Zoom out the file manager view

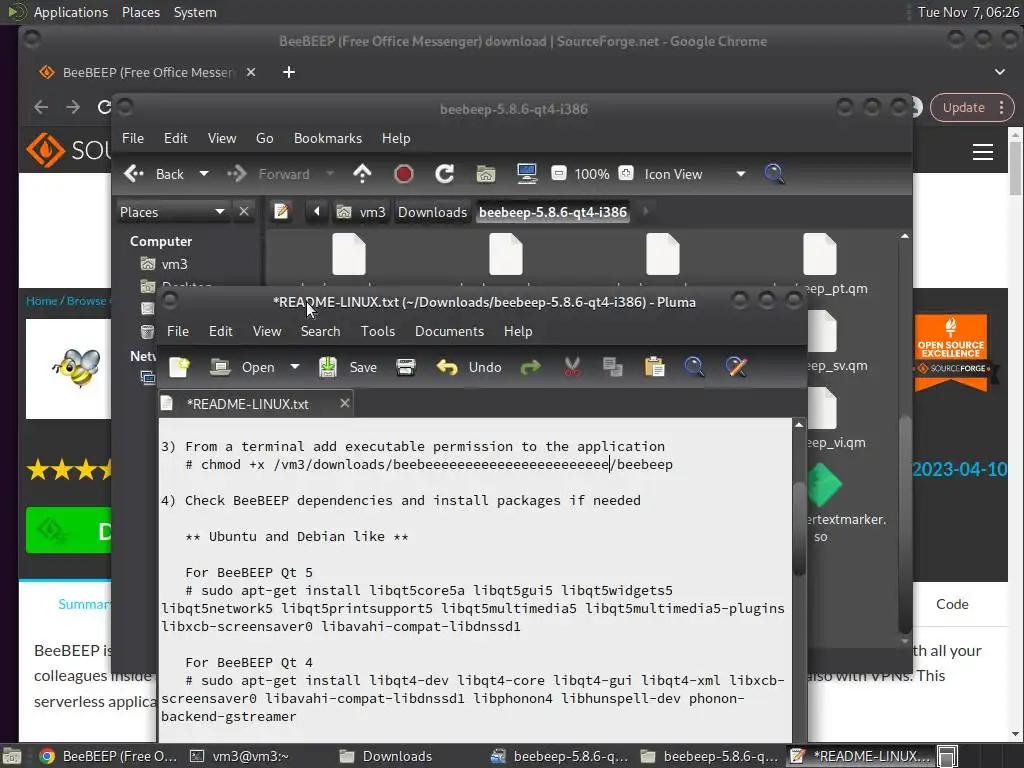click(558, 174)
